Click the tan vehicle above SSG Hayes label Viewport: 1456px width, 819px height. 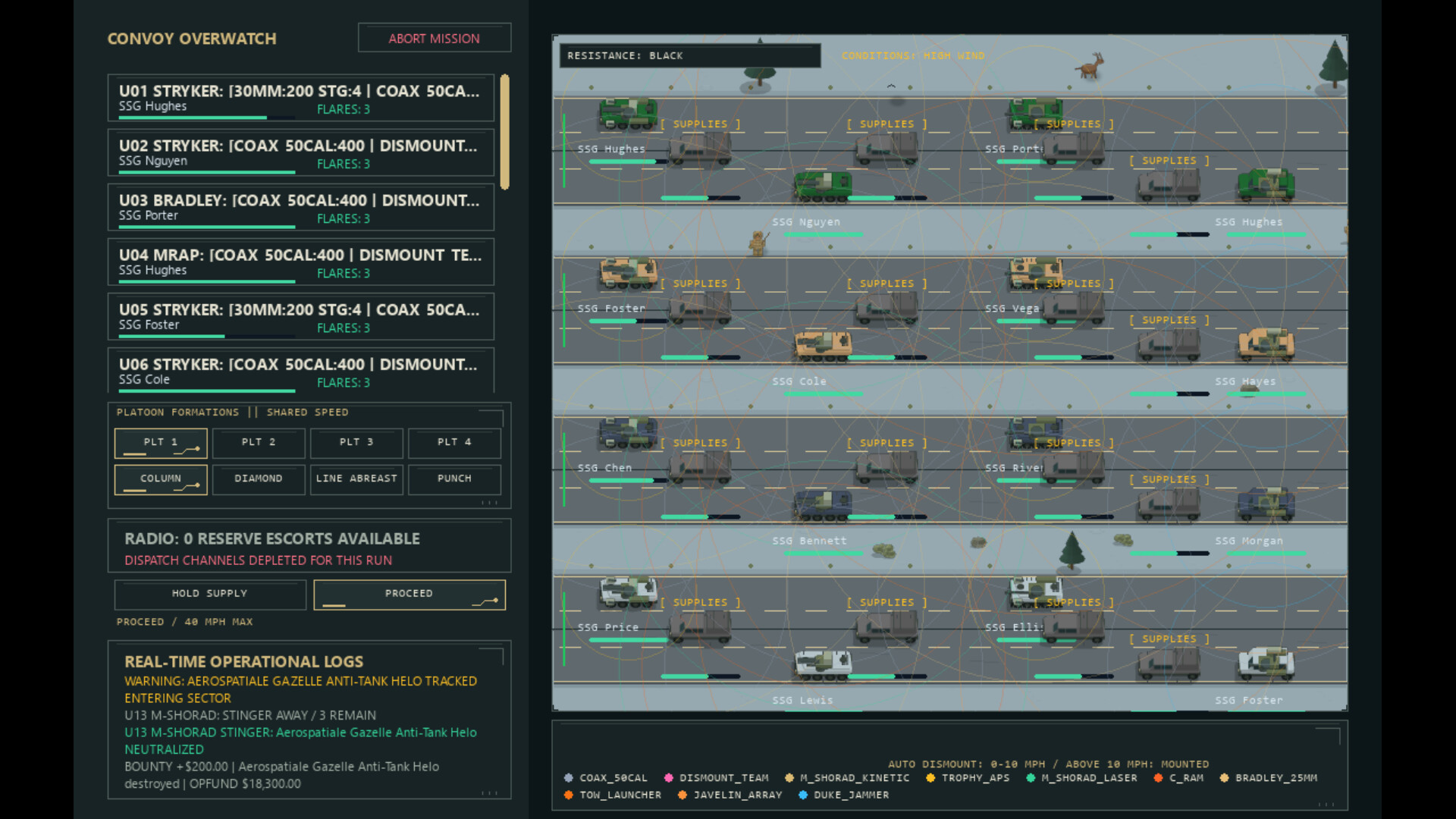pos(1266,344)
